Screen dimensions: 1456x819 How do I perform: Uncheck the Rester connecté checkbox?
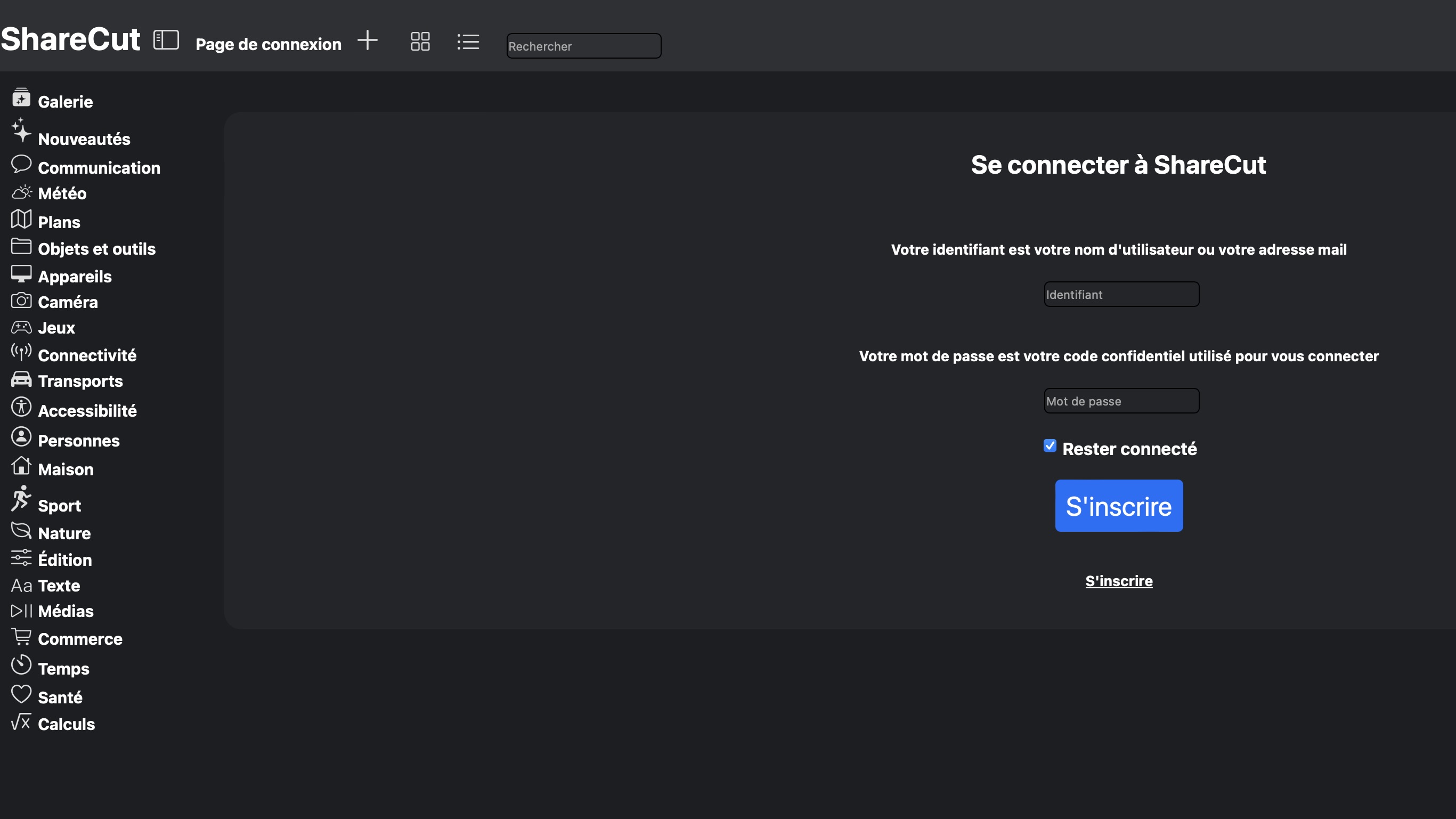pyautogui.click(x=1050, y=446)
